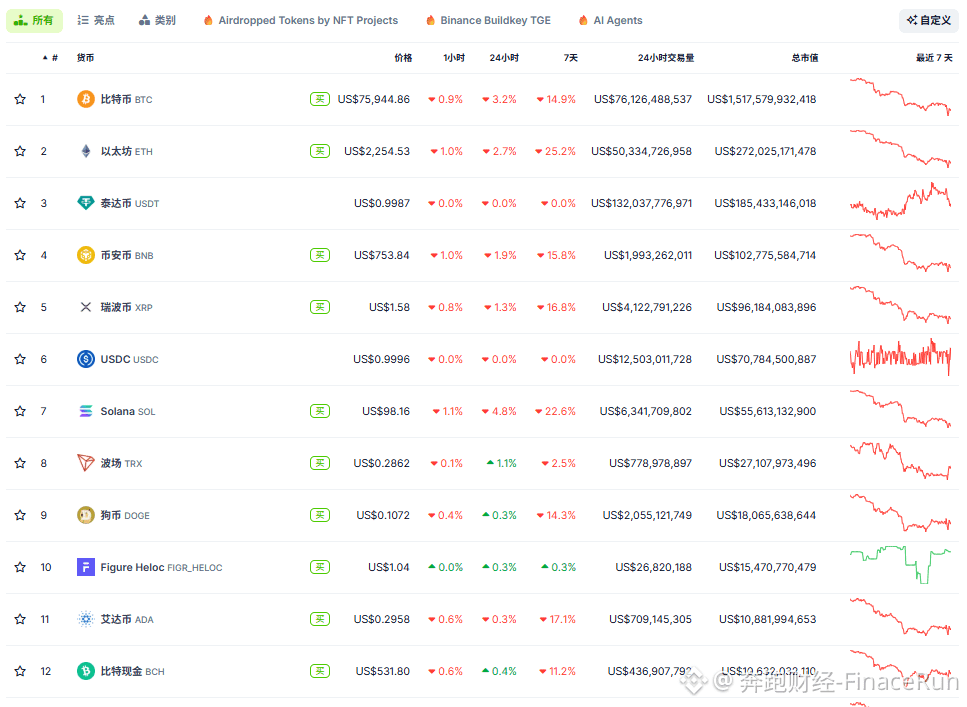Click the USDC logo icon
The height and width of the screenshot is (707, 967).
click(84, 359)
